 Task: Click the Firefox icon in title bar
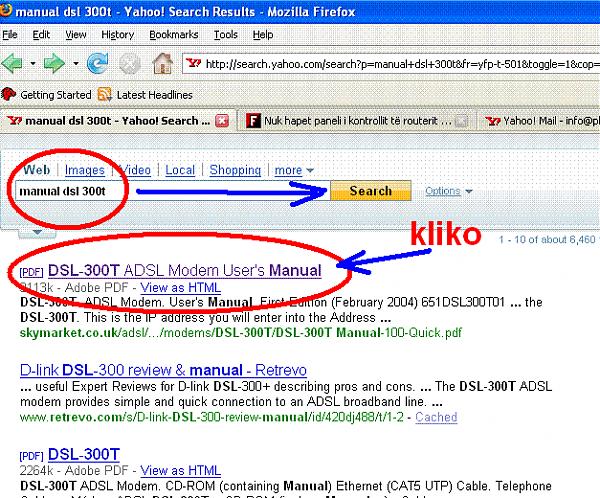(x=5, y=10)
